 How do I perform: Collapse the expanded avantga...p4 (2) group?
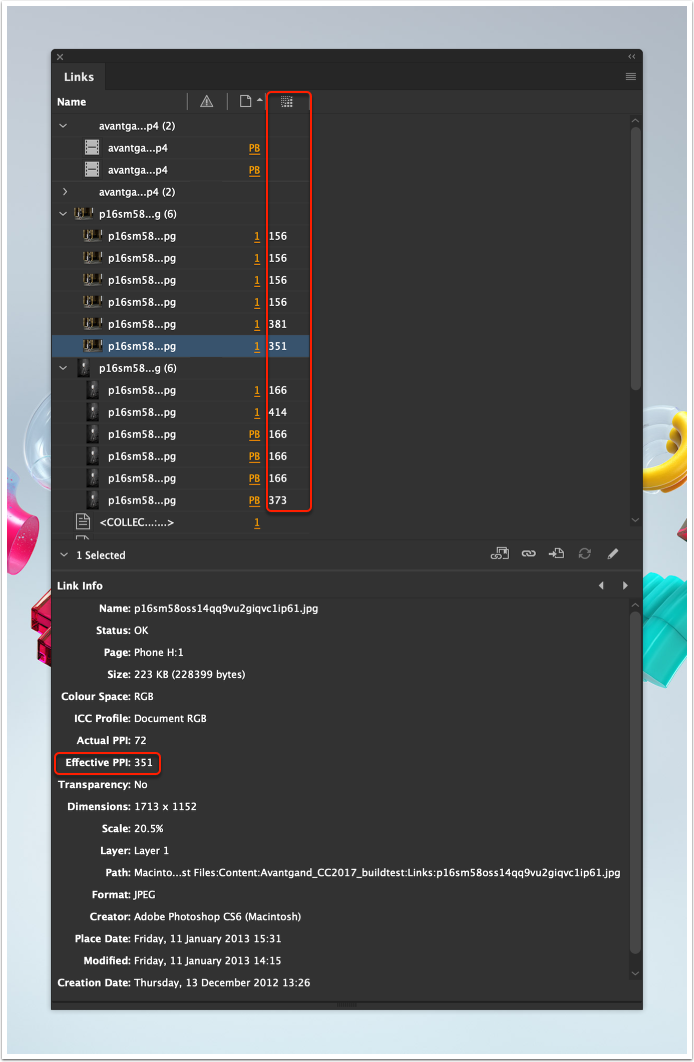[x=63, y=126]
